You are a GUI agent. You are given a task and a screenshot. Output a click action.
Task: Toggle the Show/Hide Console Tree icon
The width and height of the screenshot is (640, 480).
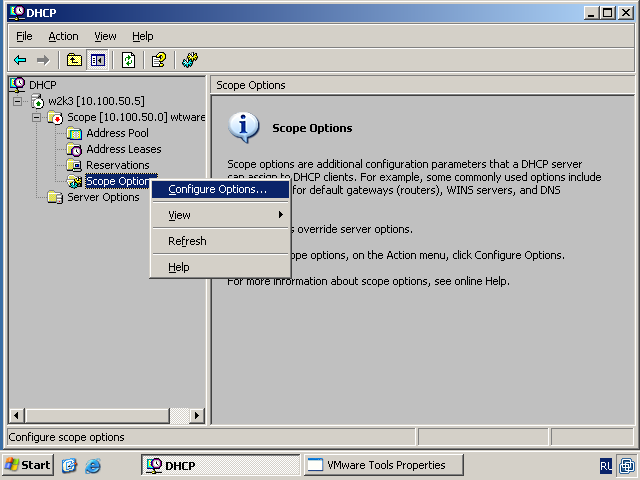pos(98,60)
